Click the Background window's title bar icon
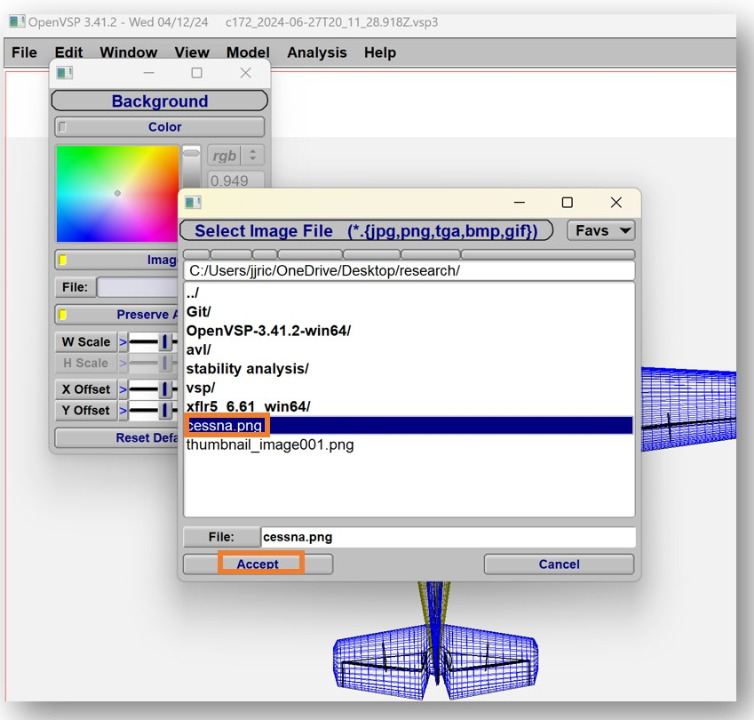 [x=66, y=73]
